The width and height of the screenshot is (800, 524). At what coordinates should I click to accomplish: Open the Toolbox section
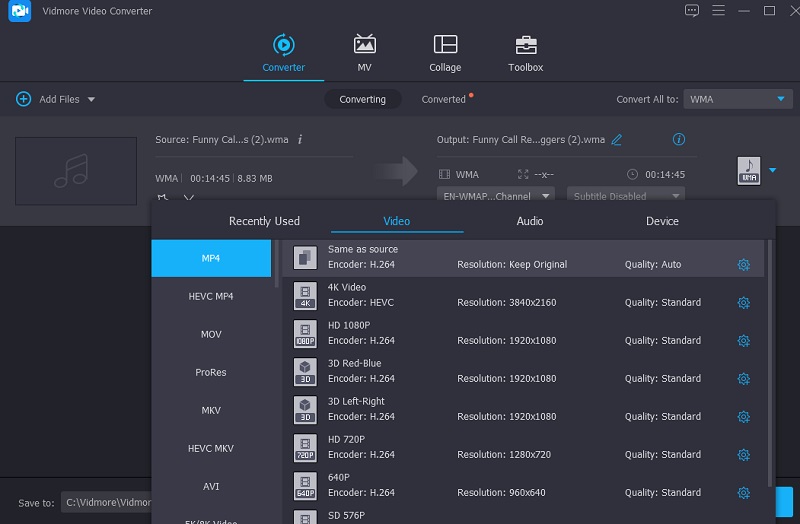click(x=525, y=45)
